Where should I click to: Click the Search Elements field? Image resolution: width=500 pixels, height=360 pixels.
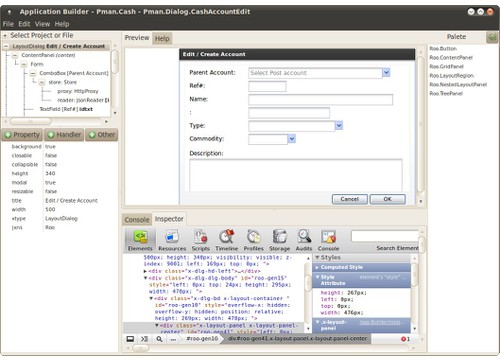pyautogui.click(x=384, y=236)
